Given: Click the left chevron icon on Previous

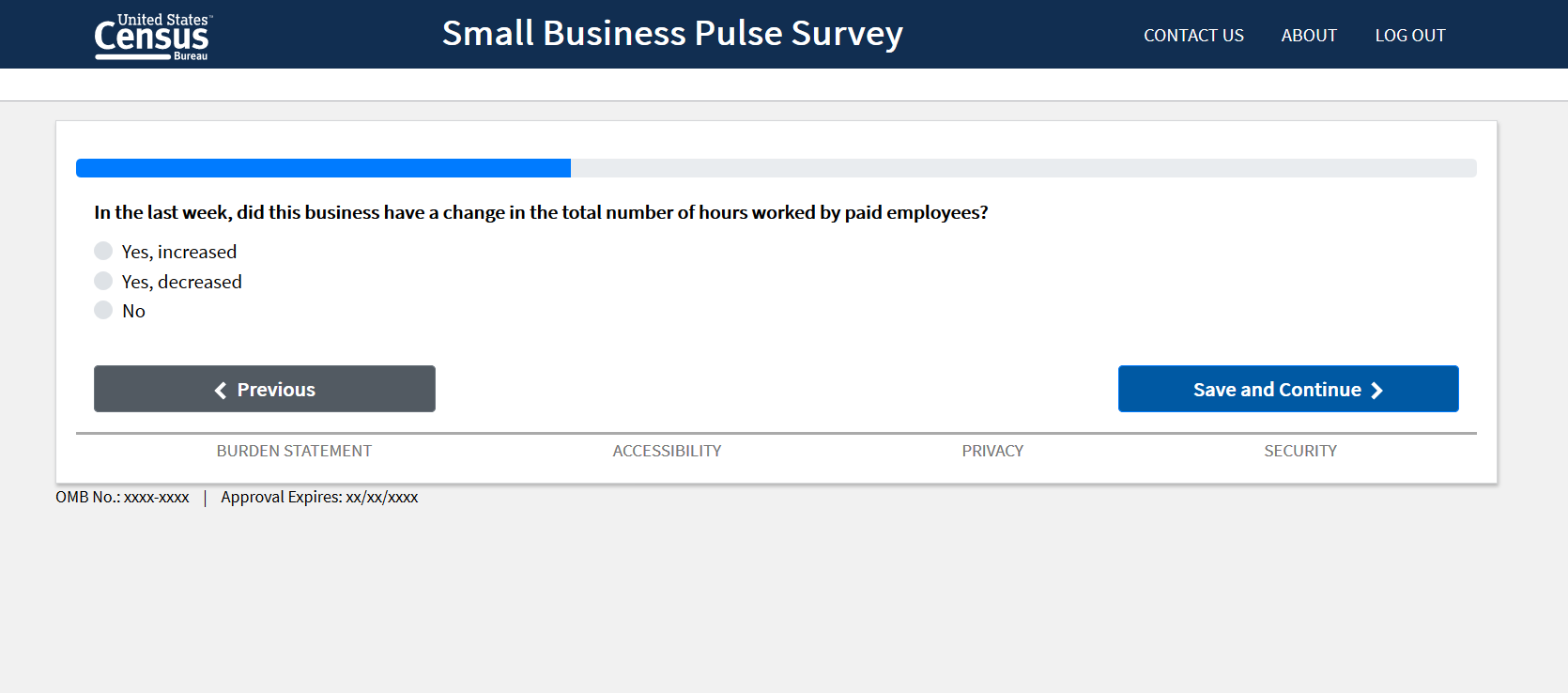Looking at the screenshot, I should point(221,391).
